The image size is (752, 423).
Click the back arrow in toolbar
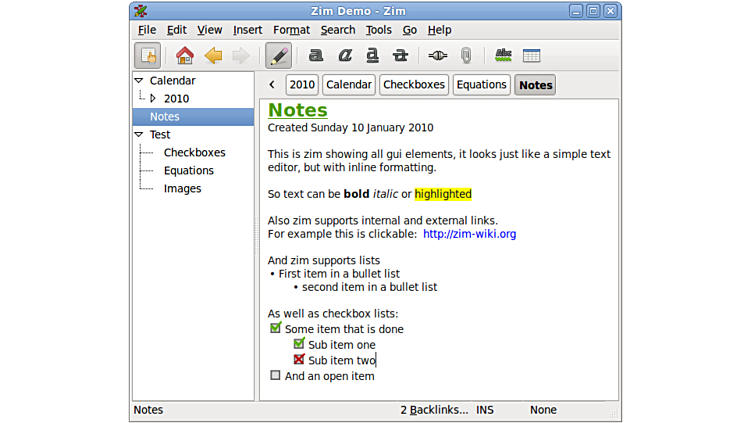click(x=213, y=56)
